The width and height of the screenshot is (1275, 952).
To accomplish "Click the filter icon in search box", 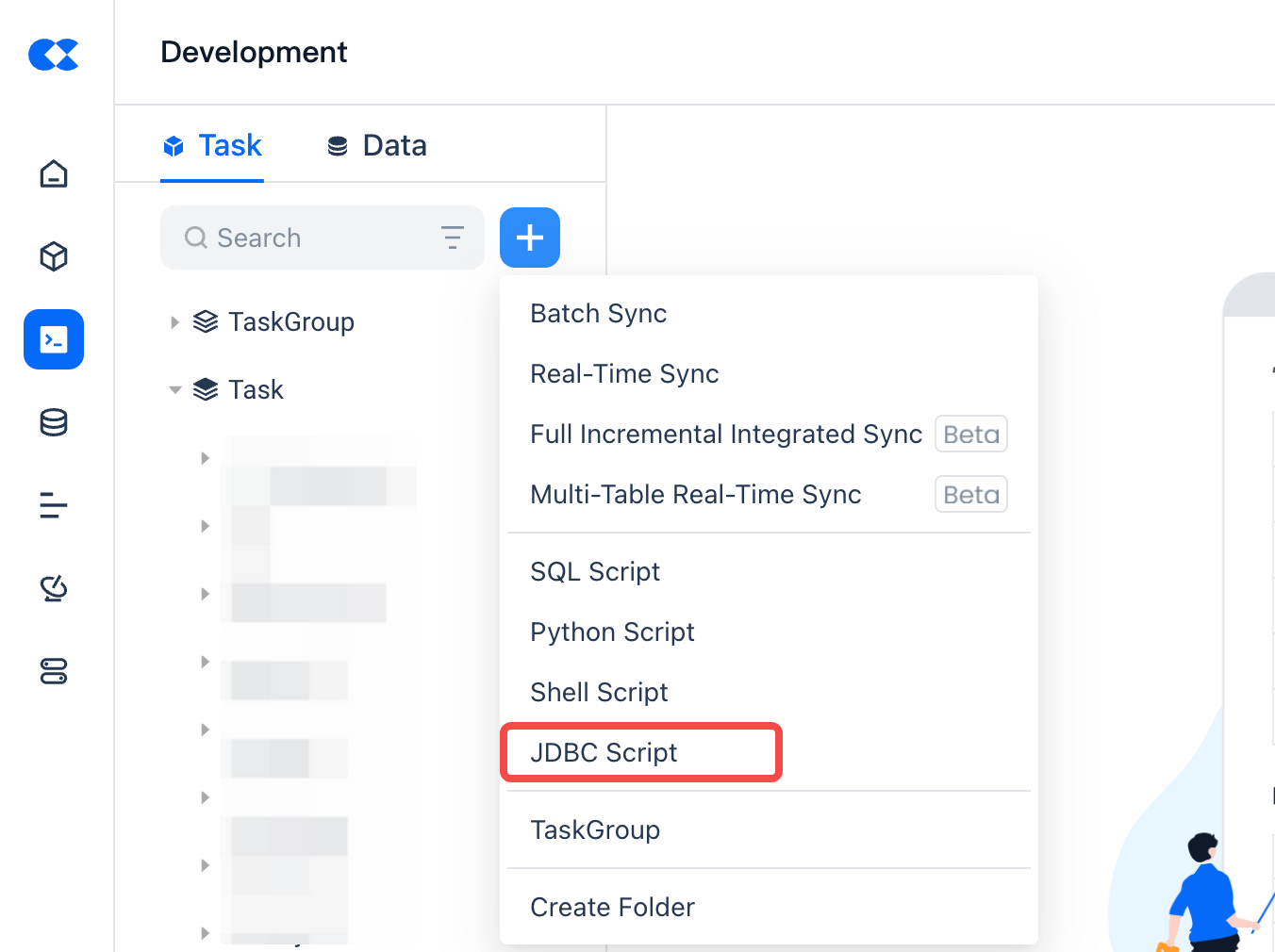I will pos(453,238).
